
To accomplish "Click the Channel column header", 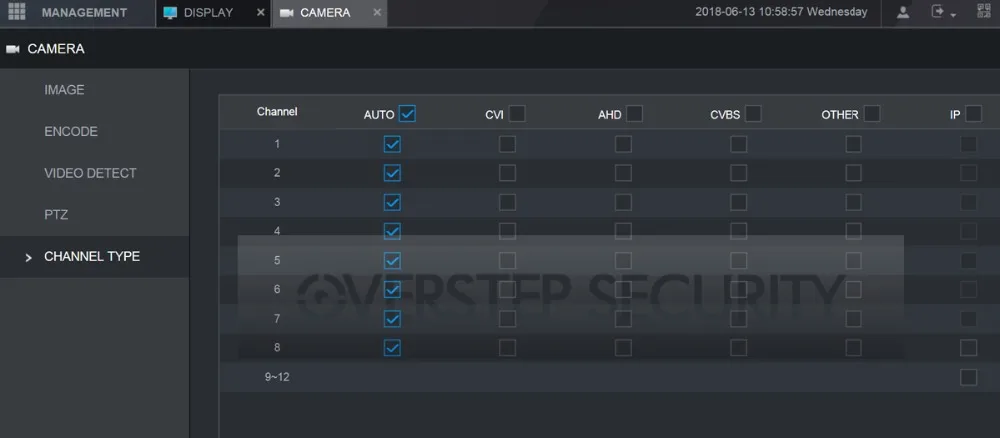I will click(x=277, y=112).
